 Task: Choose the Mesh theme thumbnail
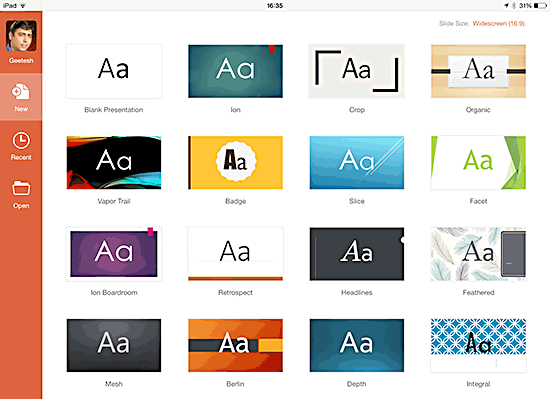pyautogui.click(x=114, y=345)
